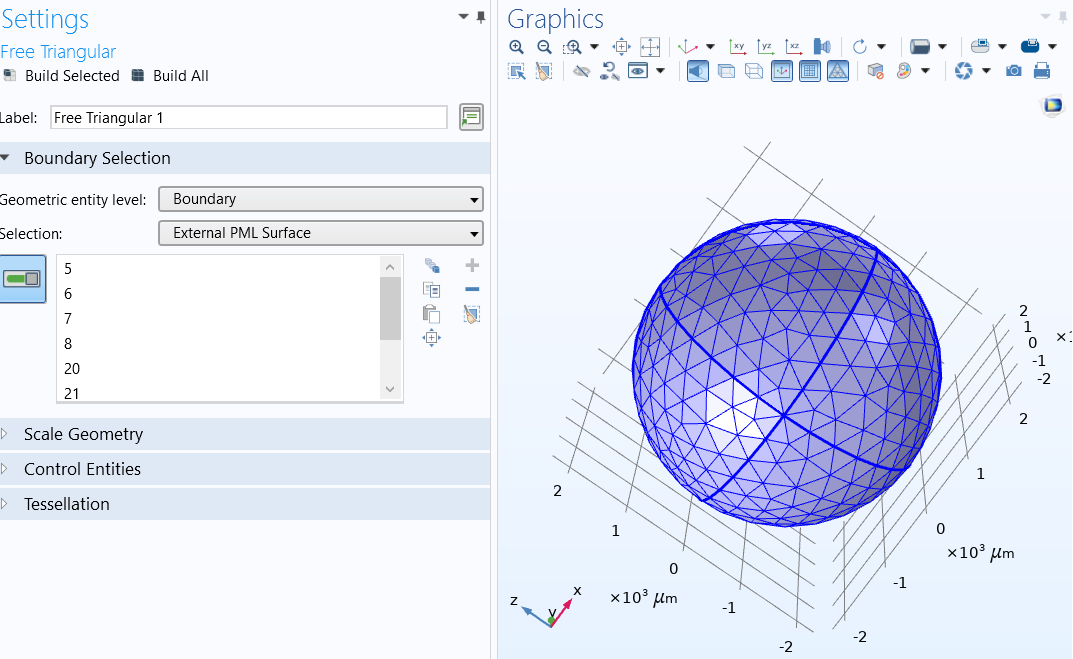
Task: Open the color palette dropdown arrow
Action: (x=926, y=71)
